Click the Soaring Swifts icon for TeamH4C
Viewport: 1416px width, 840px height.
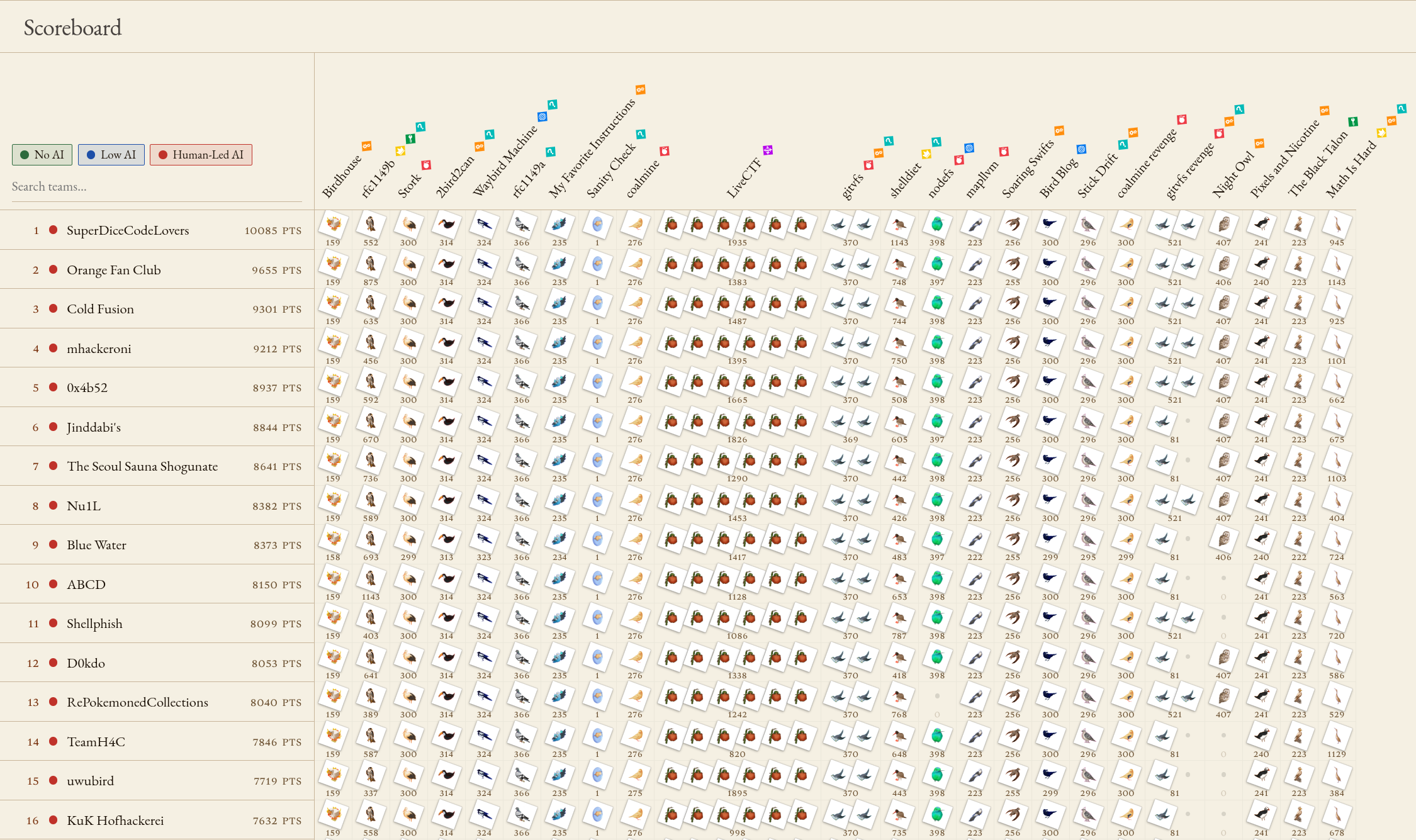click(1013, 736)
